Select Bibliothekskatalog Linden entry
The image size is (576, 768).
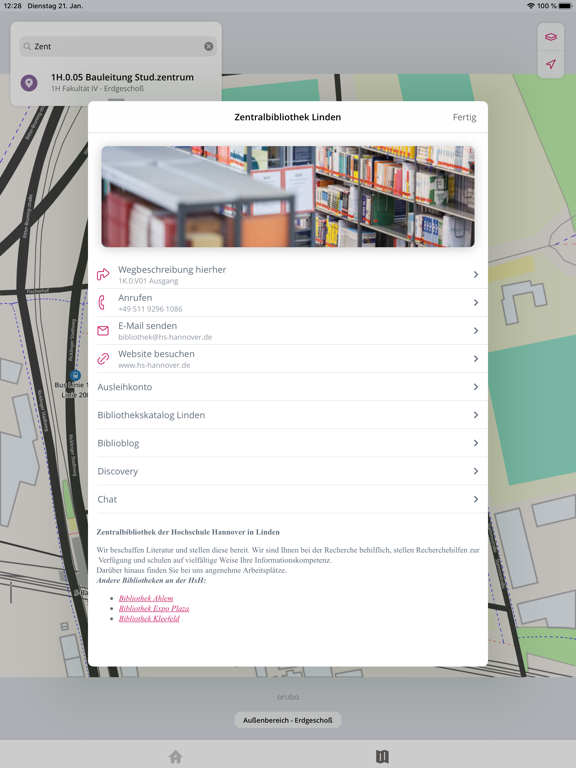coord(288,415)
